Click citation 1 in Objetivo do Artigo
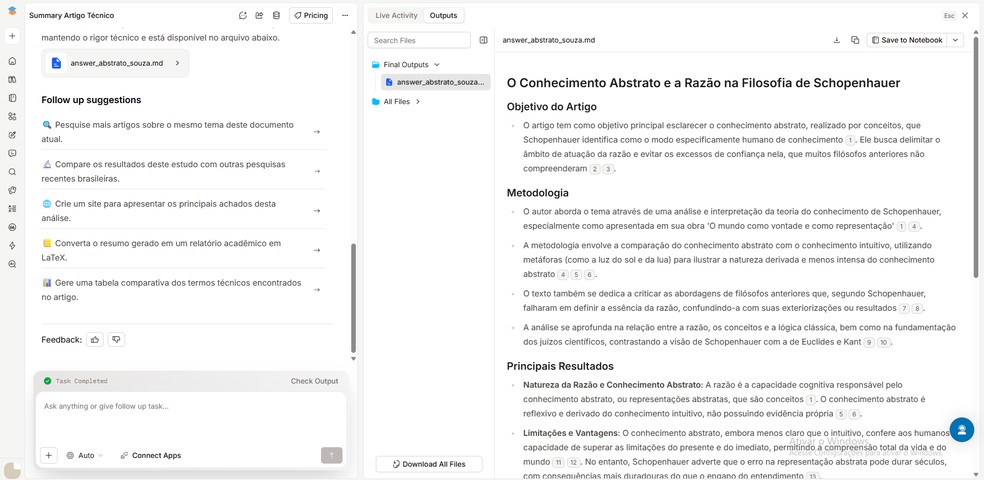This screenshot has height=480, width=984. [x=850, y=140]
